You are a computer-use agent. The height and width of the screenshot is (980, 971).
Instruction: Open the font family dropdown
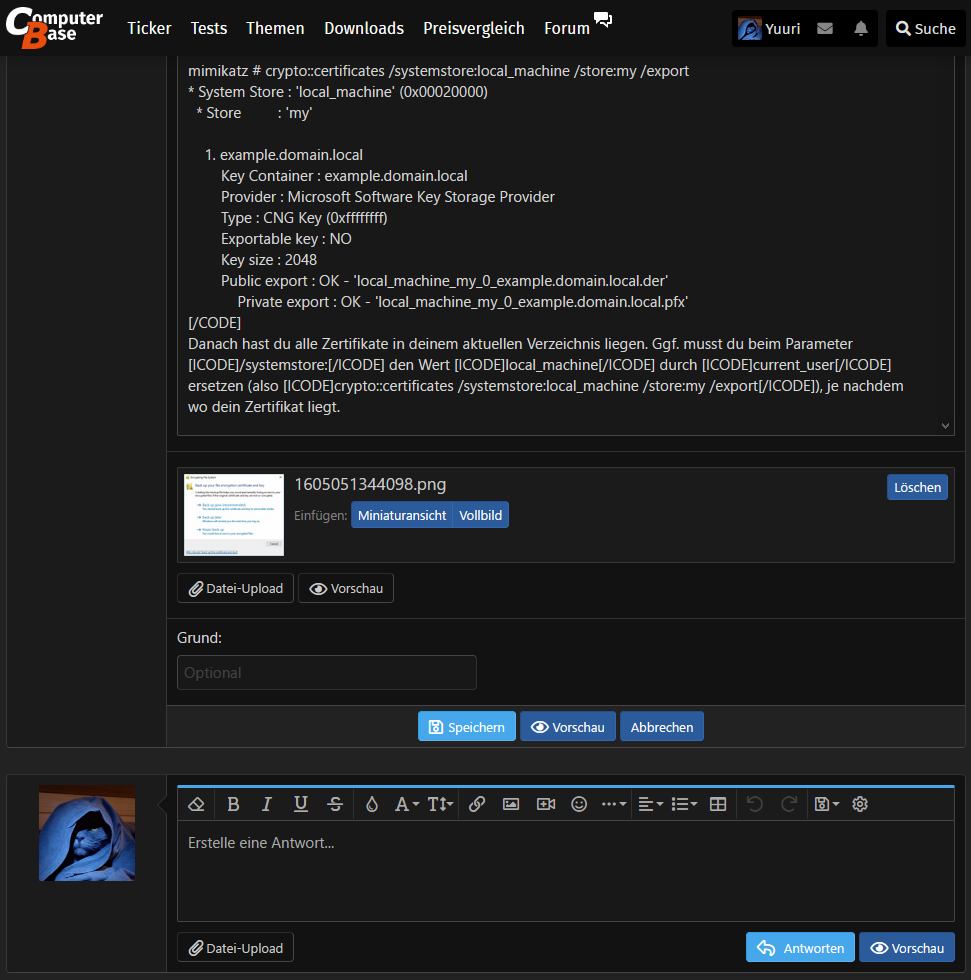click(407, 804)
